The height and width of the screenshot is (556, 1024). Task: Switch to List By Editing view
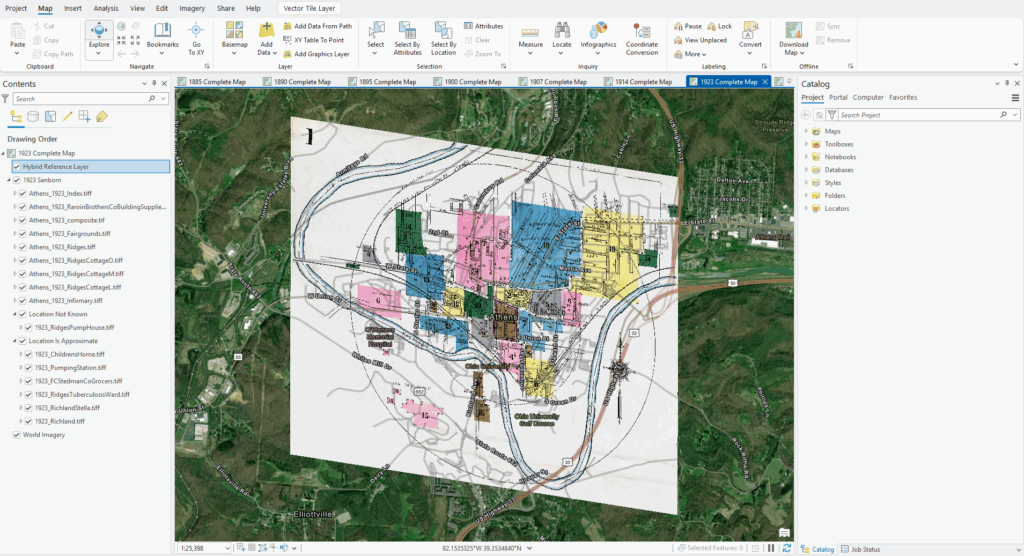click(x=67, y=117)
